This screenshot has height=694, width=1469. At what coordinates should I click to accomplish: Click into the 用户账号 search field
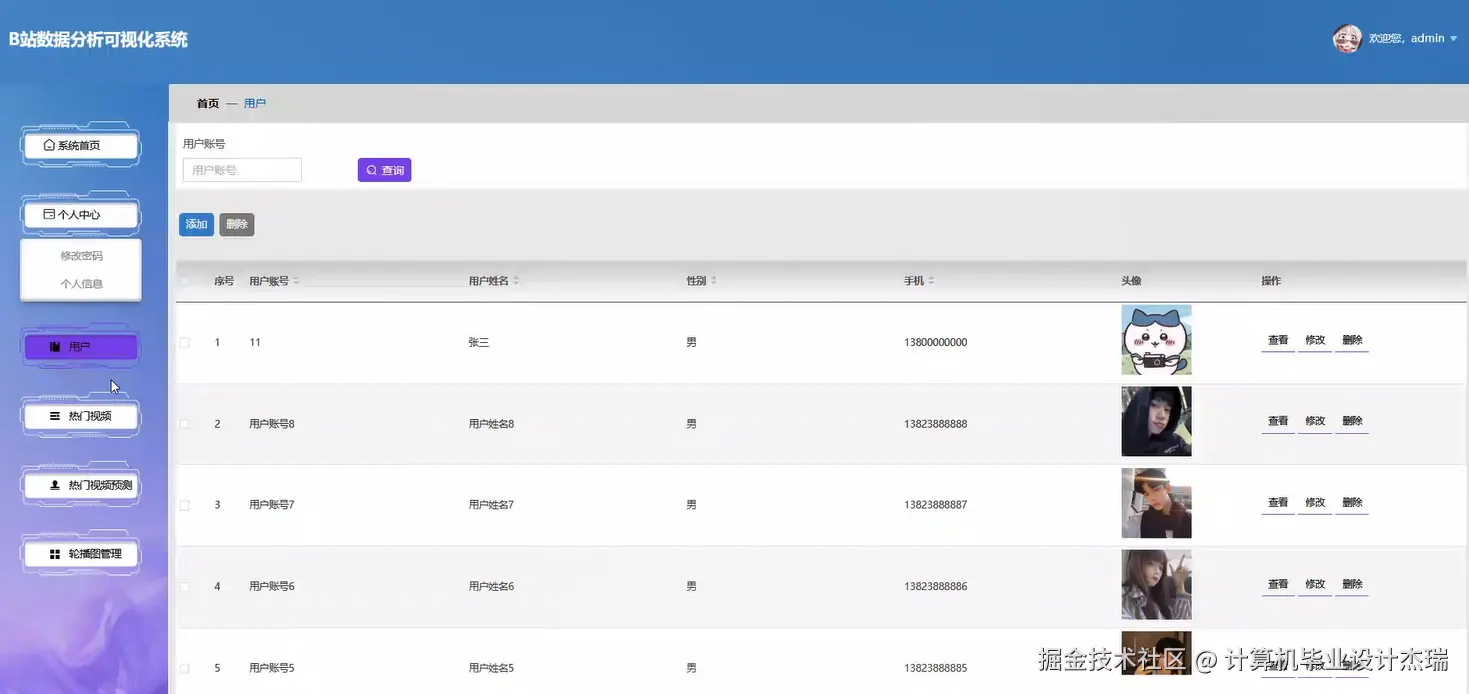[242, 170]
